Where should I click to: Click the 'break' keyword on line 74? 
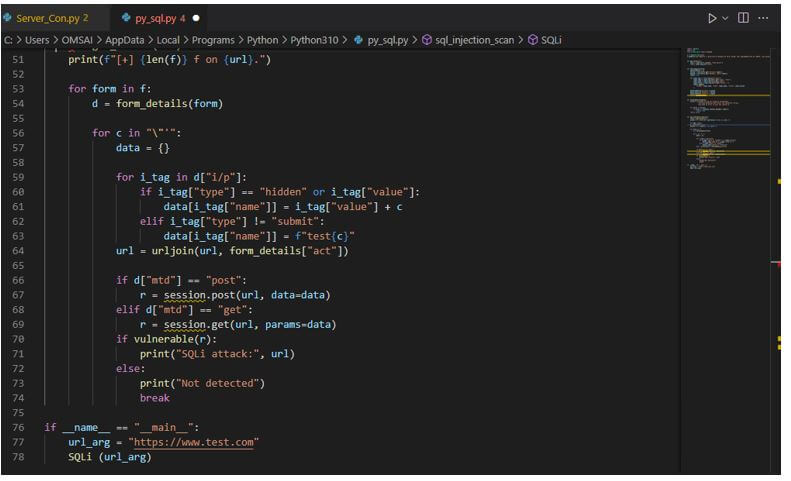tap(155, 398)
